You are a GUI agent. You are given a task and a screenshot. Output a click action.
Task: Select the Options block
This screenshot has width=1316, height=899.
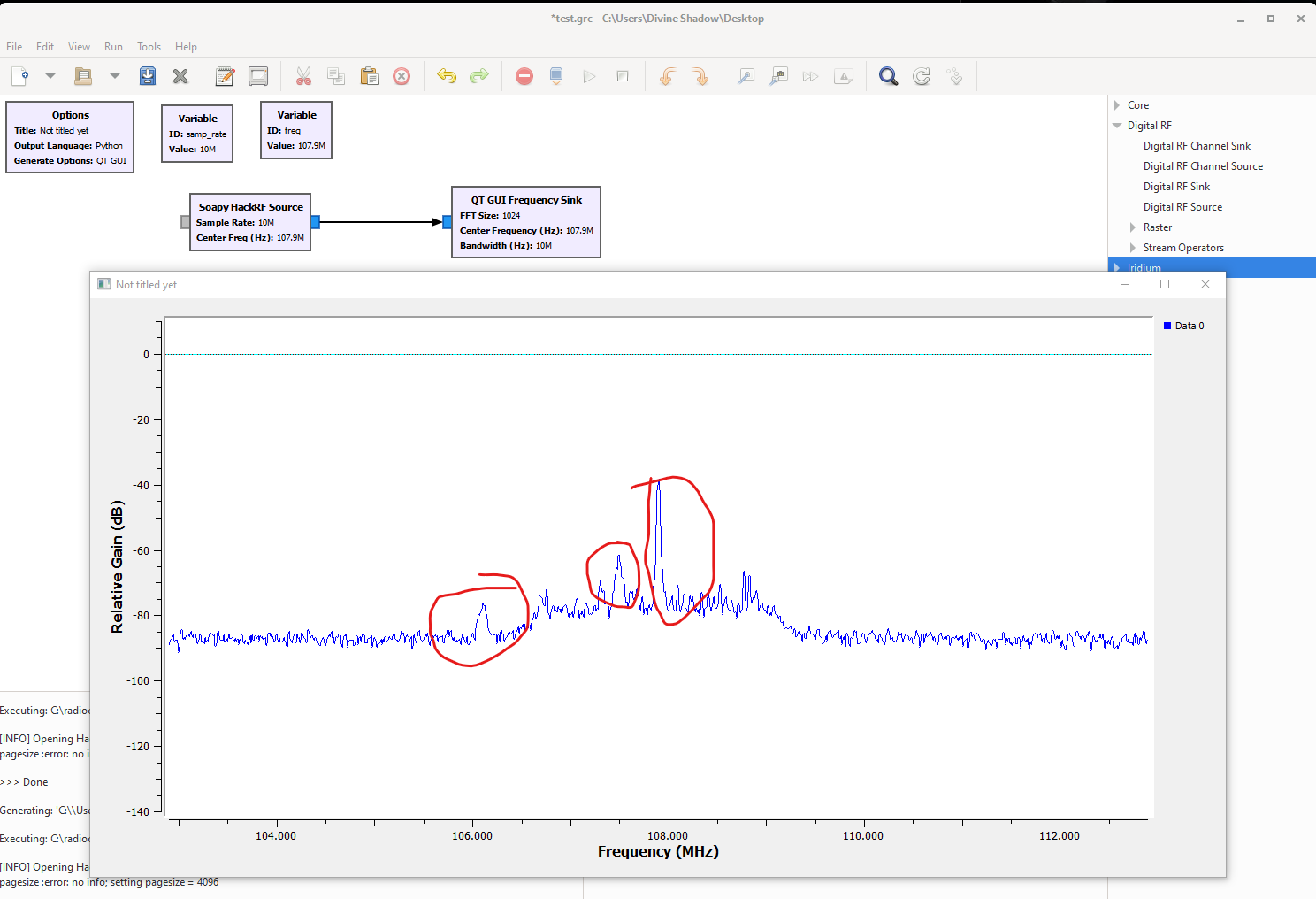tap(70, 137)
